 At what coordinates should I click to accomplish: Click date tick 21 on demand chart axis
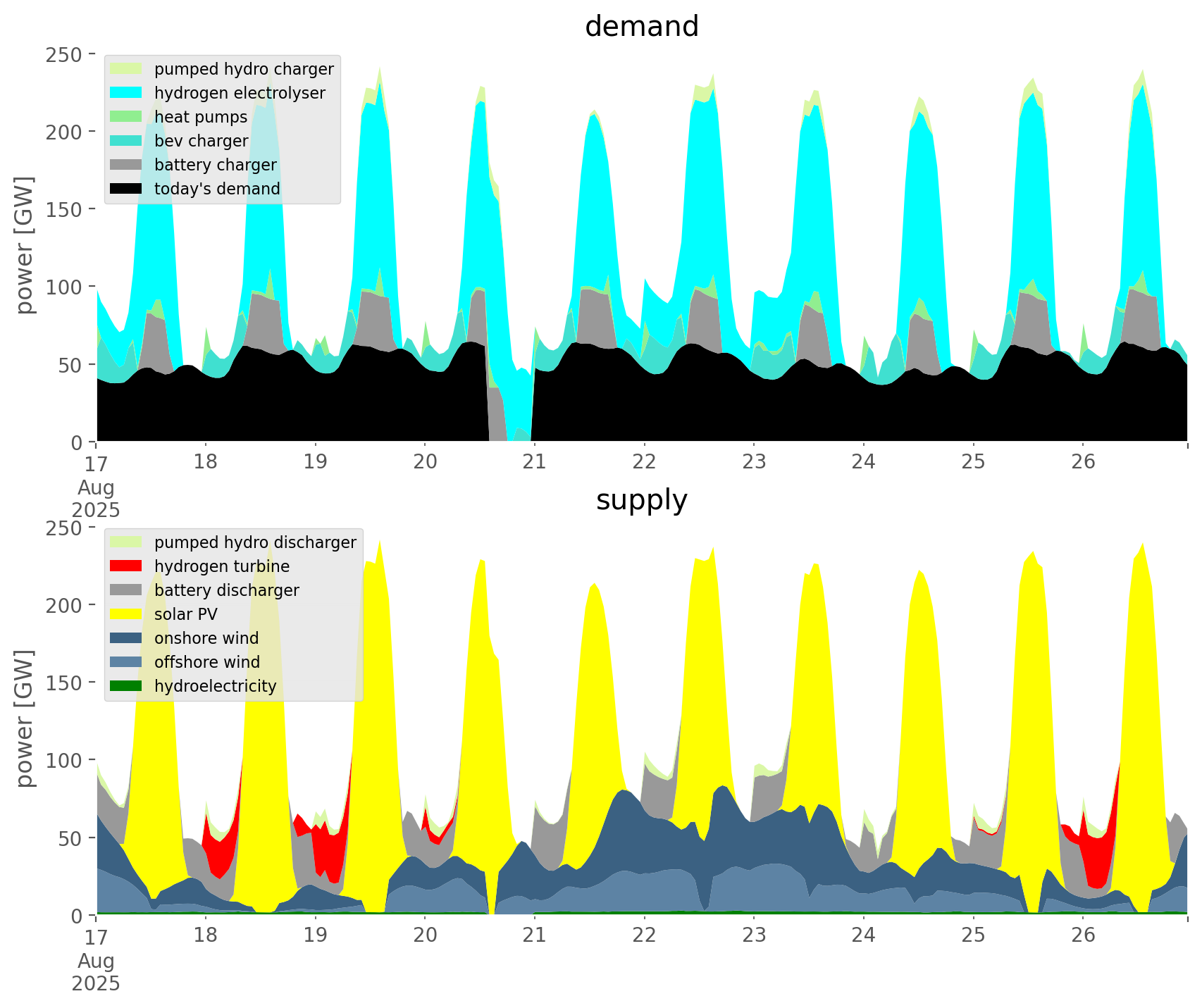coord(534,462)
